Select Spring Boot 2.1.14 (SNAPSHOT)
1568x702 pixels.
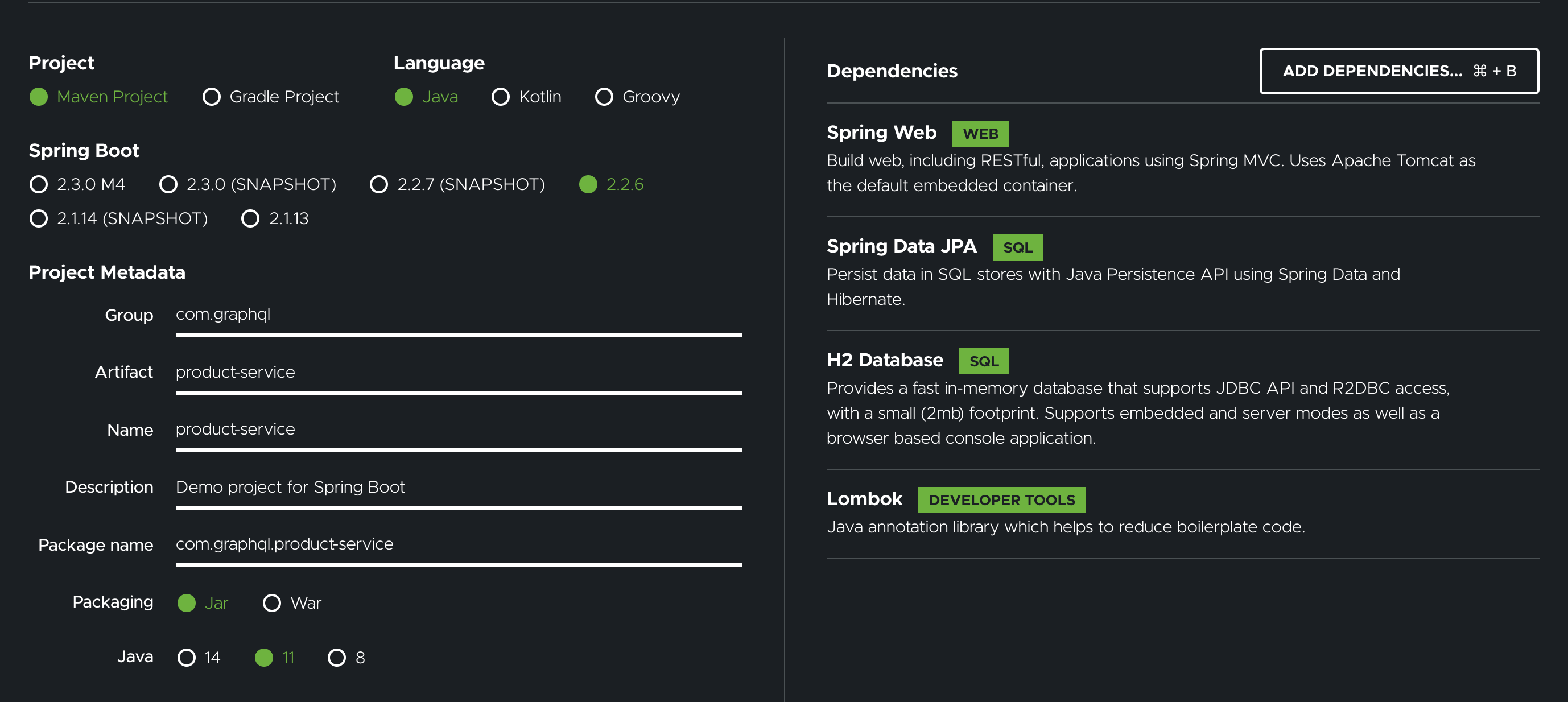tap(119, 218)
